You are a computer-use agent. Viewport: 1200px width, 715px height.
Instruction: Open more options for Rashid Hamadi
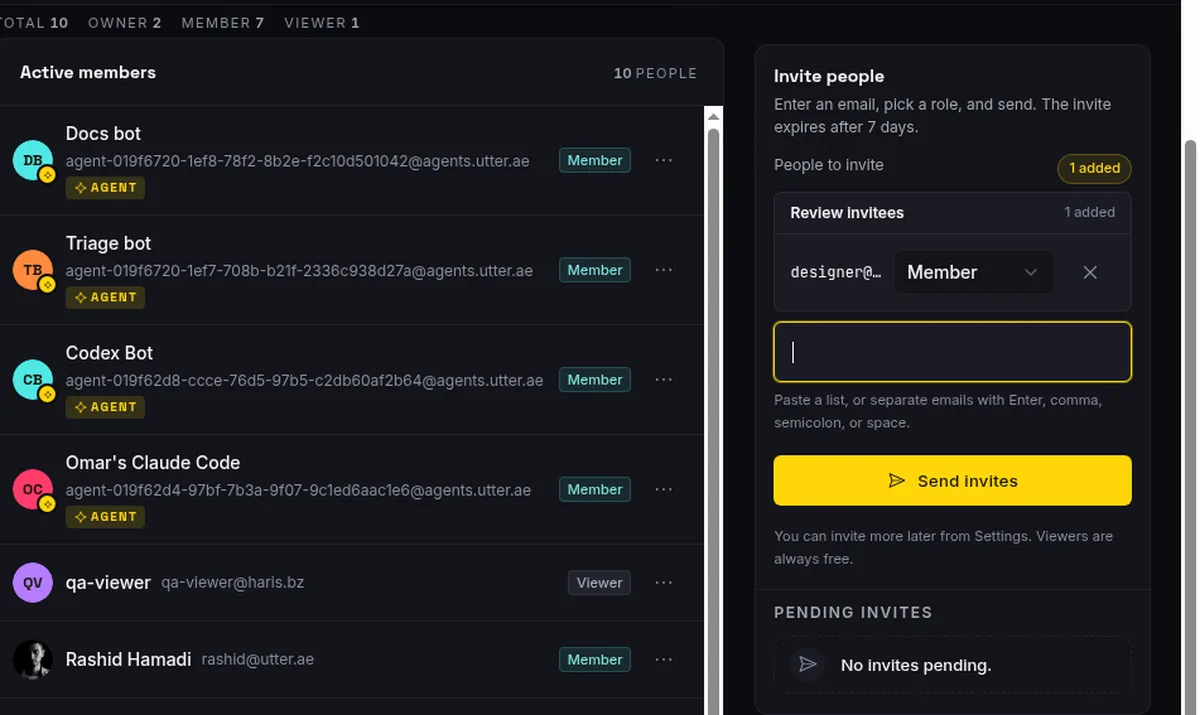(x=664, y=660)
